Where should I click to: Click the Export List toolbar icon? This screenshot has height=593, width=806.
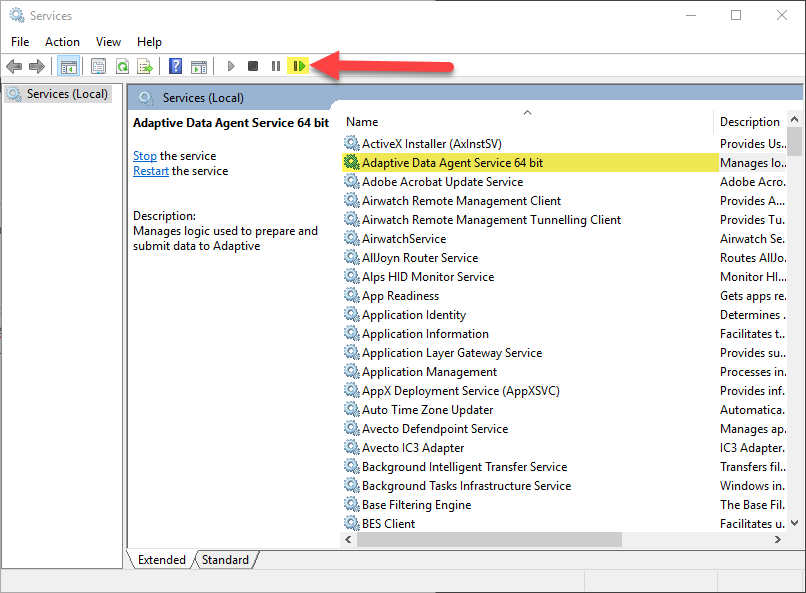point(145,66)
